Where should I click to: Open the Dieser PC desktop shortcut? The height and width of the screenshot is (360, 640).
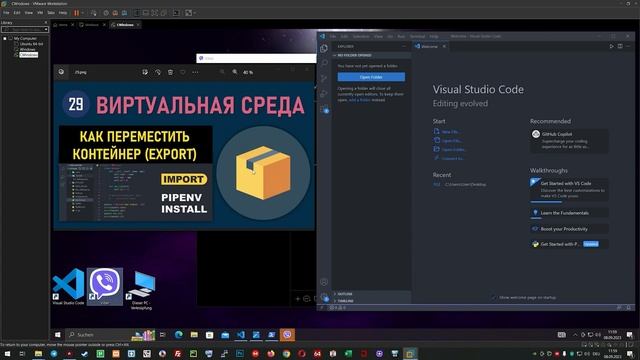tap(142, 289)
